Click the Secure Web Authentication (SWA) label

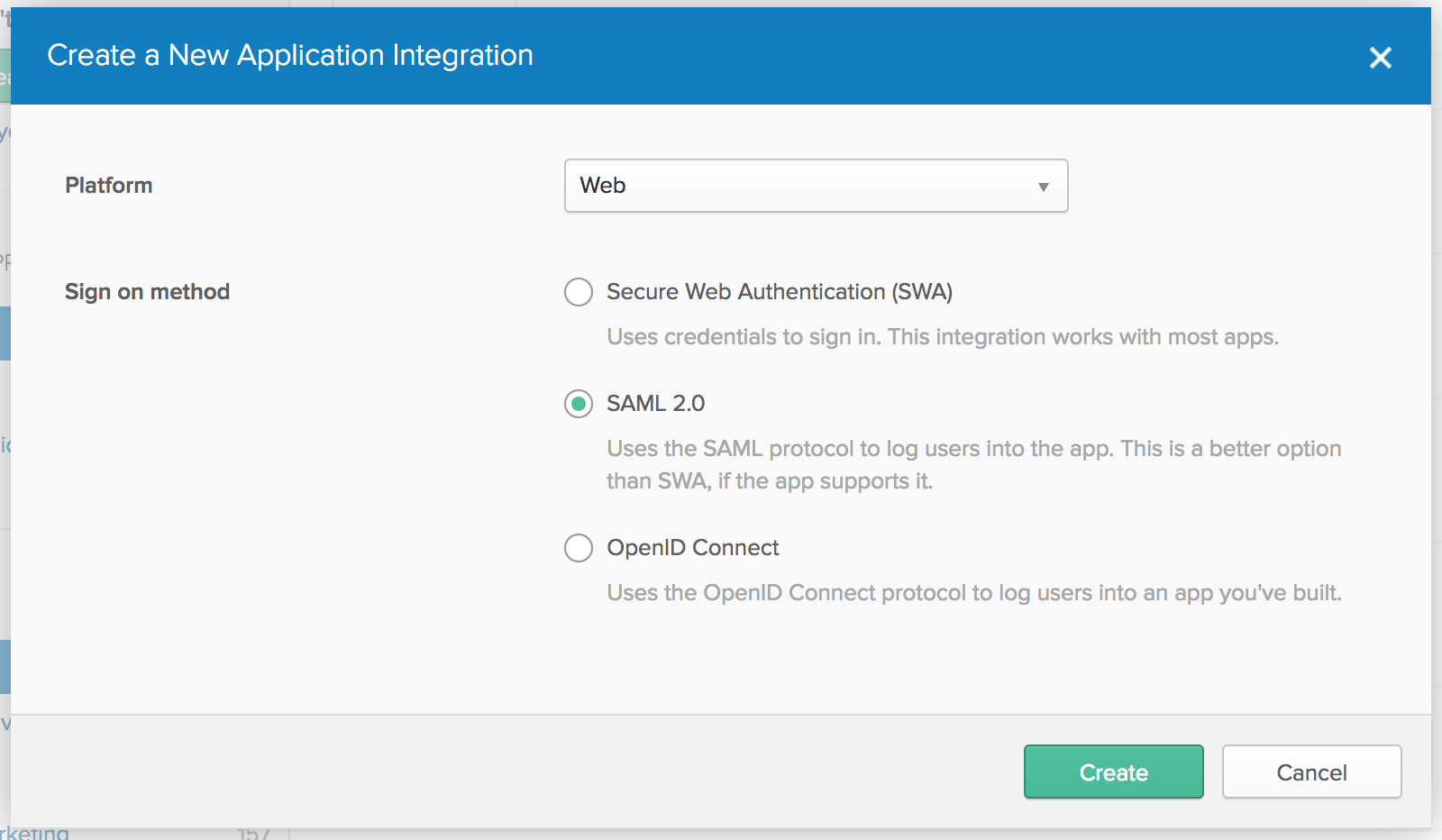coord(779,292)
